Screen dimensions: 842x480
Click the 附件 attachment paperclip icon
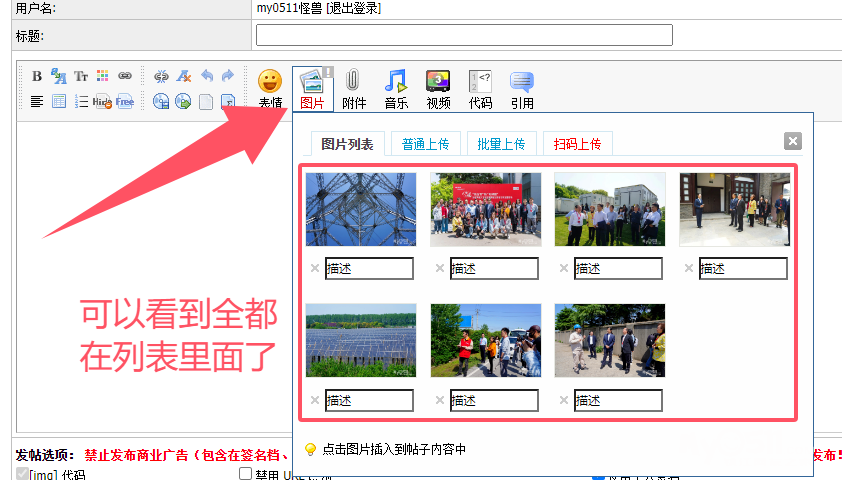[354, 87]
